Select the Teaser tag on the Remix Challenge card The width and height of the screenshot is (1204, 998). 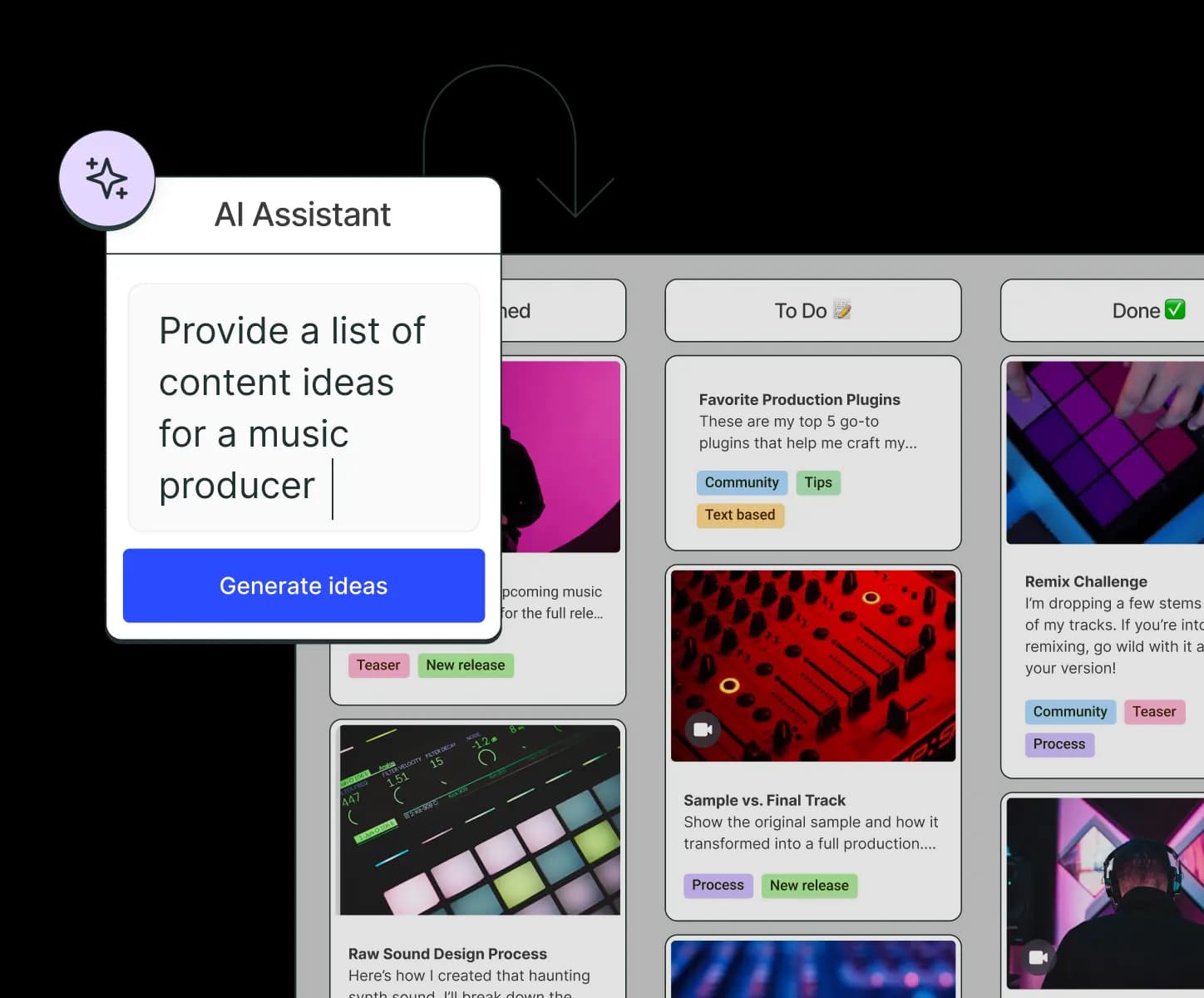pos(1154,711)
